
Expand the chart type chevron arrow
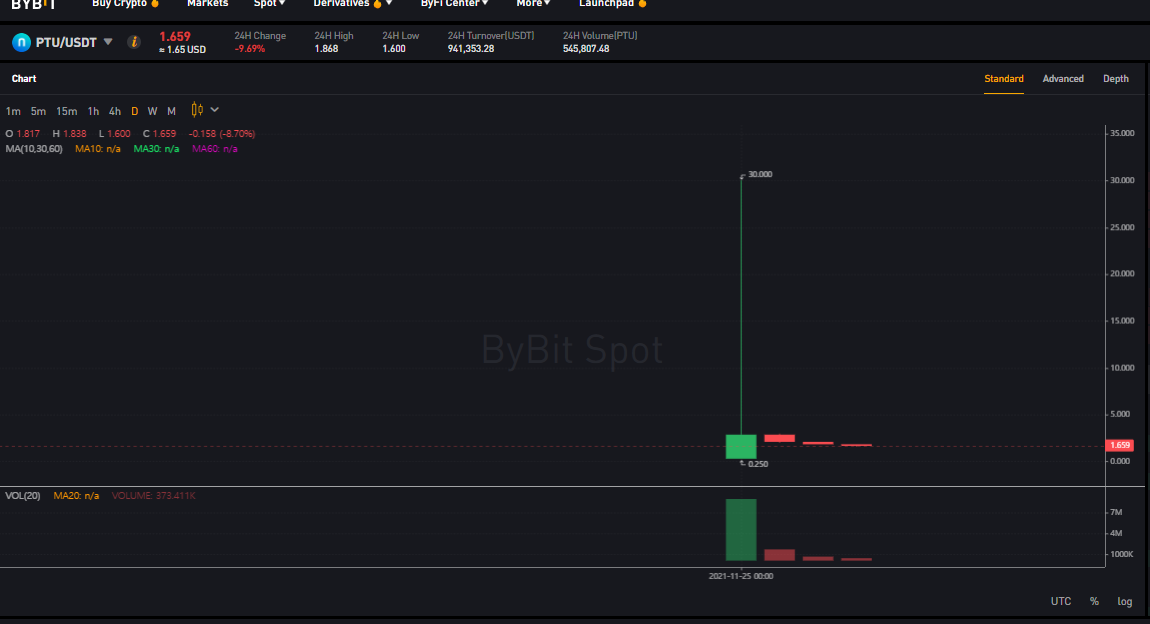pyautogui.click(x=214, y=110)
